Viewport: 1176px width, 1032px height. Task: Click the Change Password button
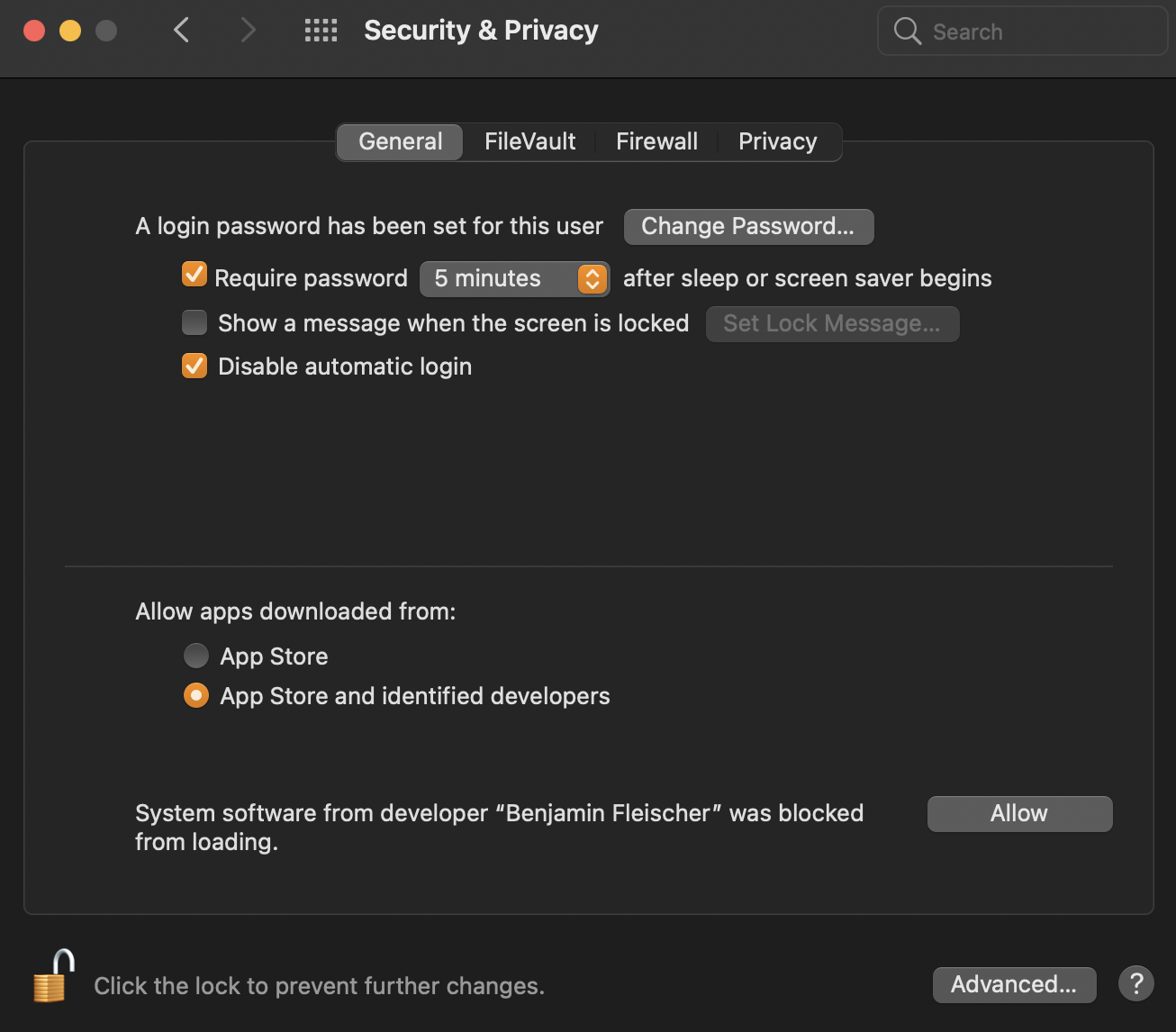(x=748, y=226)
